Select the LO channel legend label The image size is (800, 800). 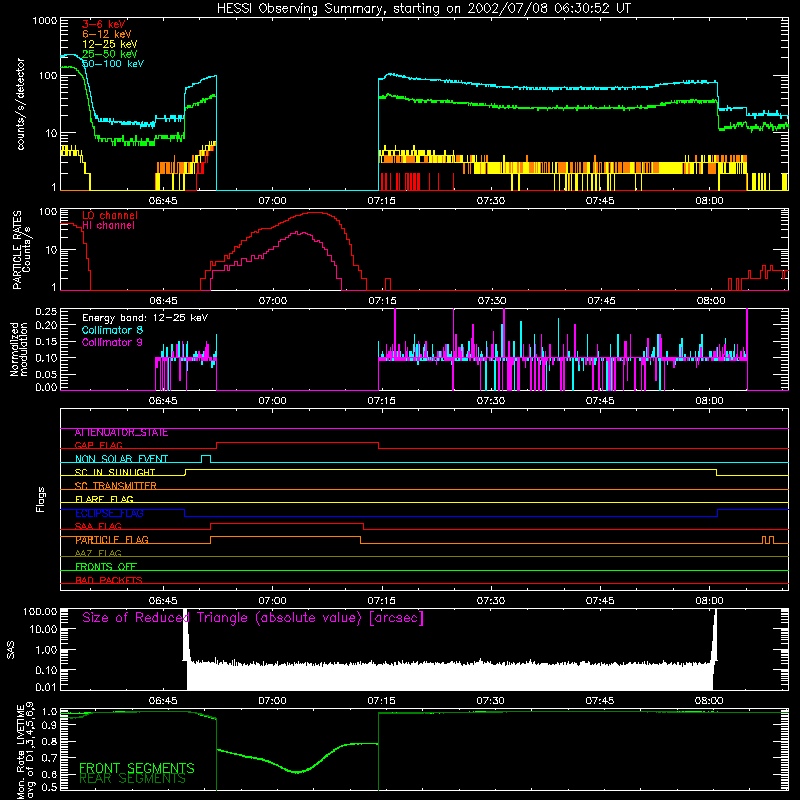(x=110, y=215)
